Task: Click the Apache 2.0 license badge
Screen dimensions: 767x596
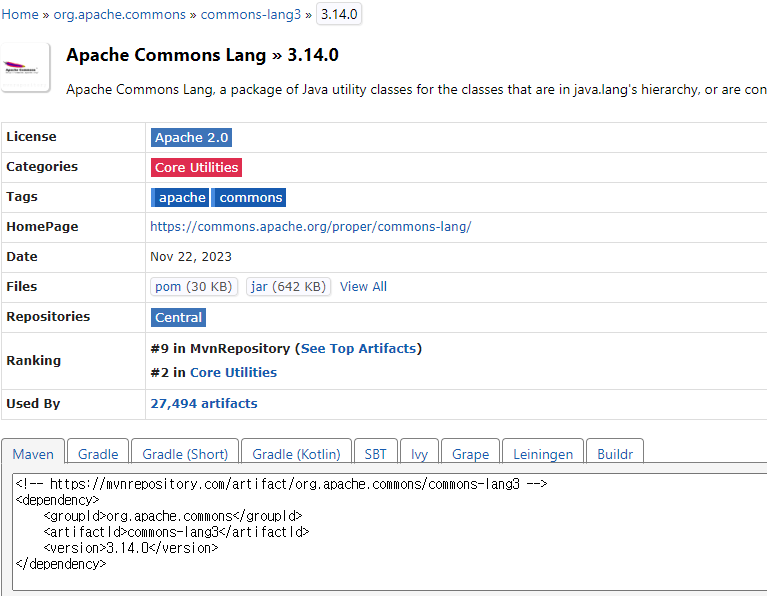Action: (191, 138)
